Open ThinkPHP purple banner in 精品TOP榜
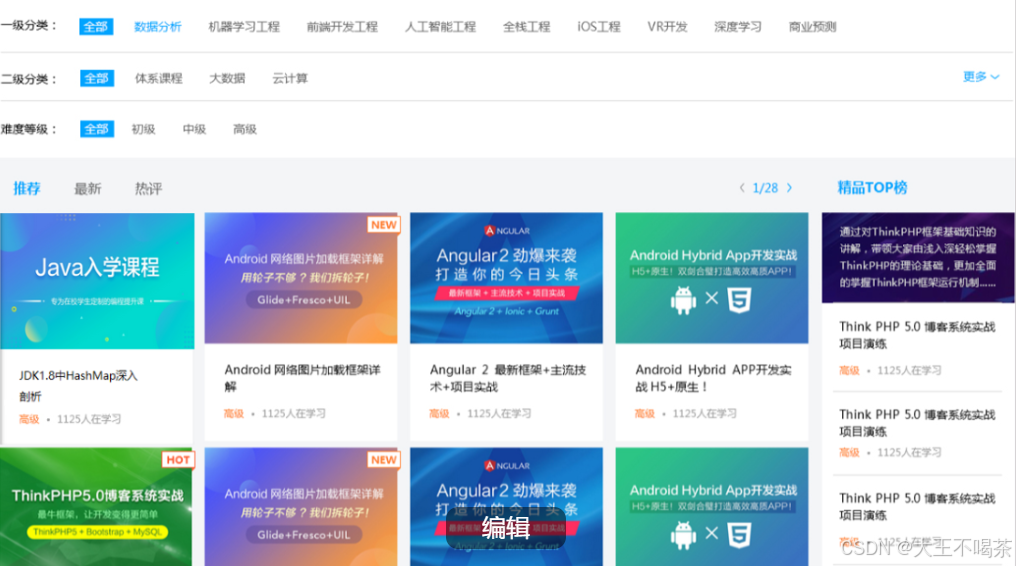Image resolution: width=1016 pixels, height=566 pixels. 918,258
